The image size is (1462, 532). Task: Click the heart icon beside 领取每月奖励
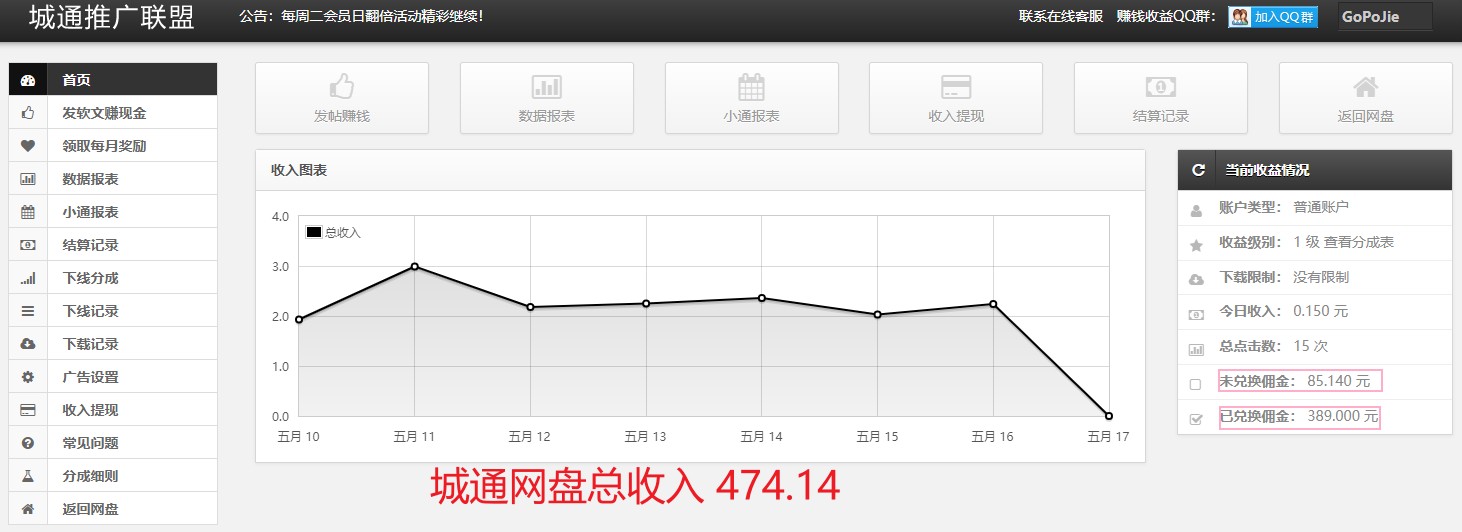pyautogui.click(x=28, y=146)
